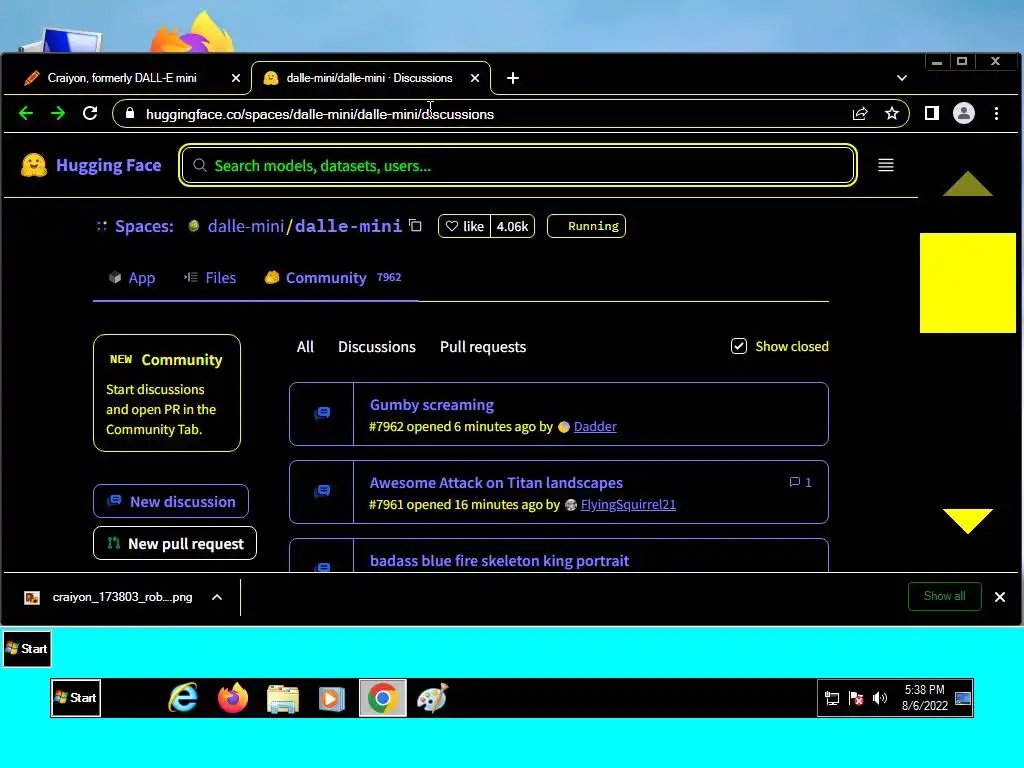Open the volume speaker tray icon
Image resolution: width=1024 pixels, height=768 pixels.
880,698
